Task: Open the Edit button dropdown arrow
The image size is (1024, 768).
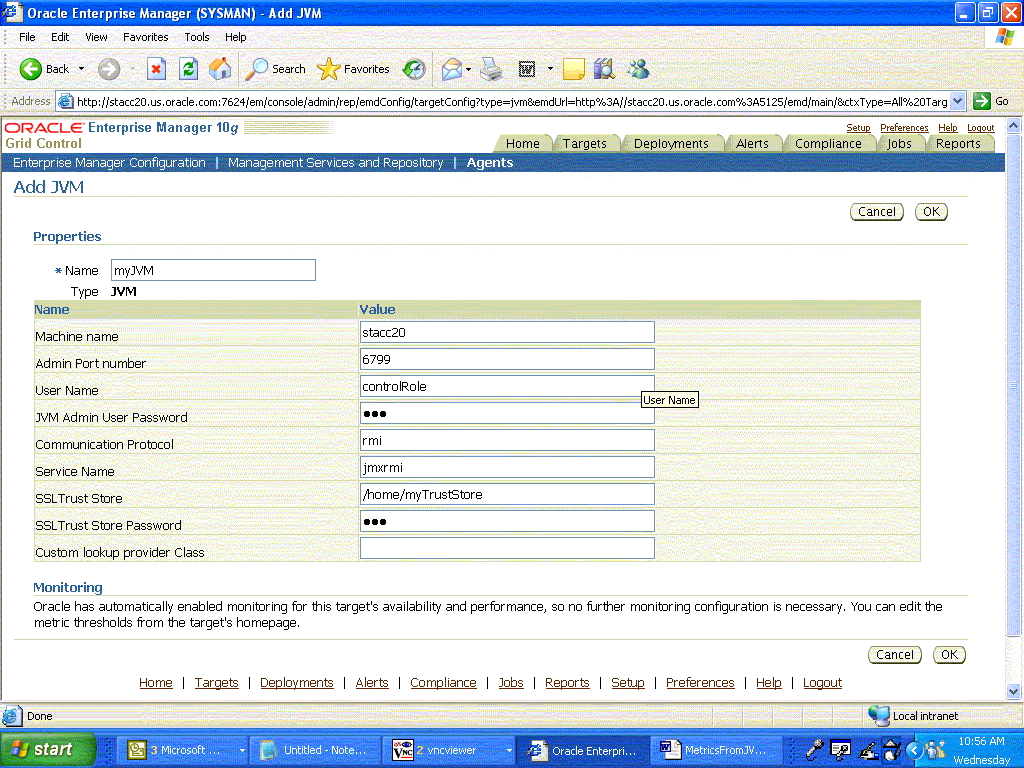Action: point(550,69)
